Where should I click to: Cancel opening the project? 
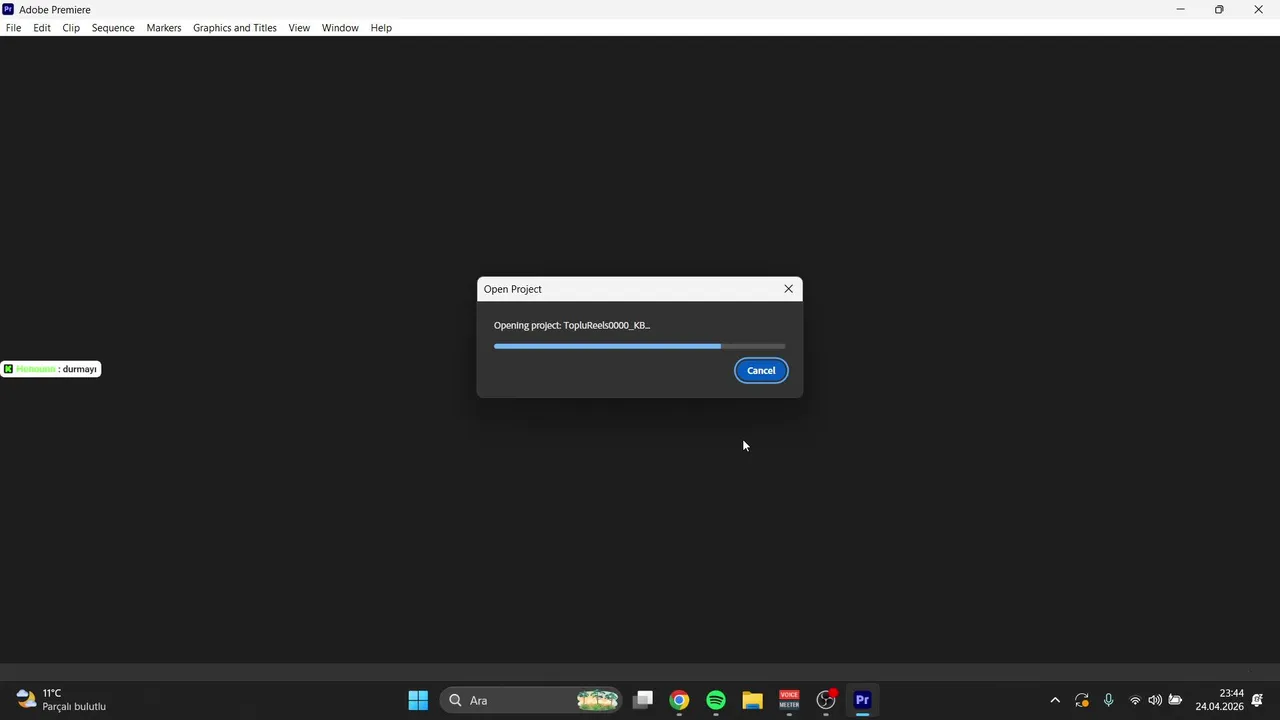click(x=761, y=371)
